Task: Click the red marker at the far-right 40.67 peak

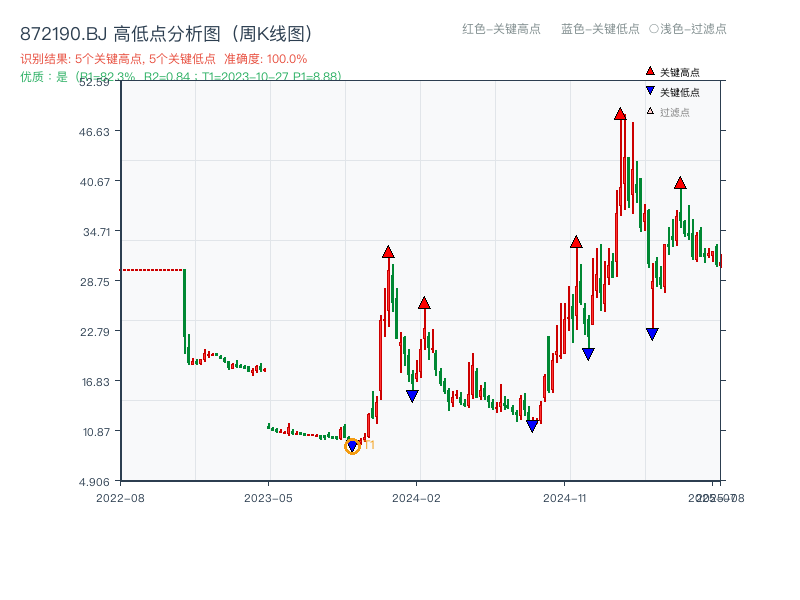Action: point(681,183)
